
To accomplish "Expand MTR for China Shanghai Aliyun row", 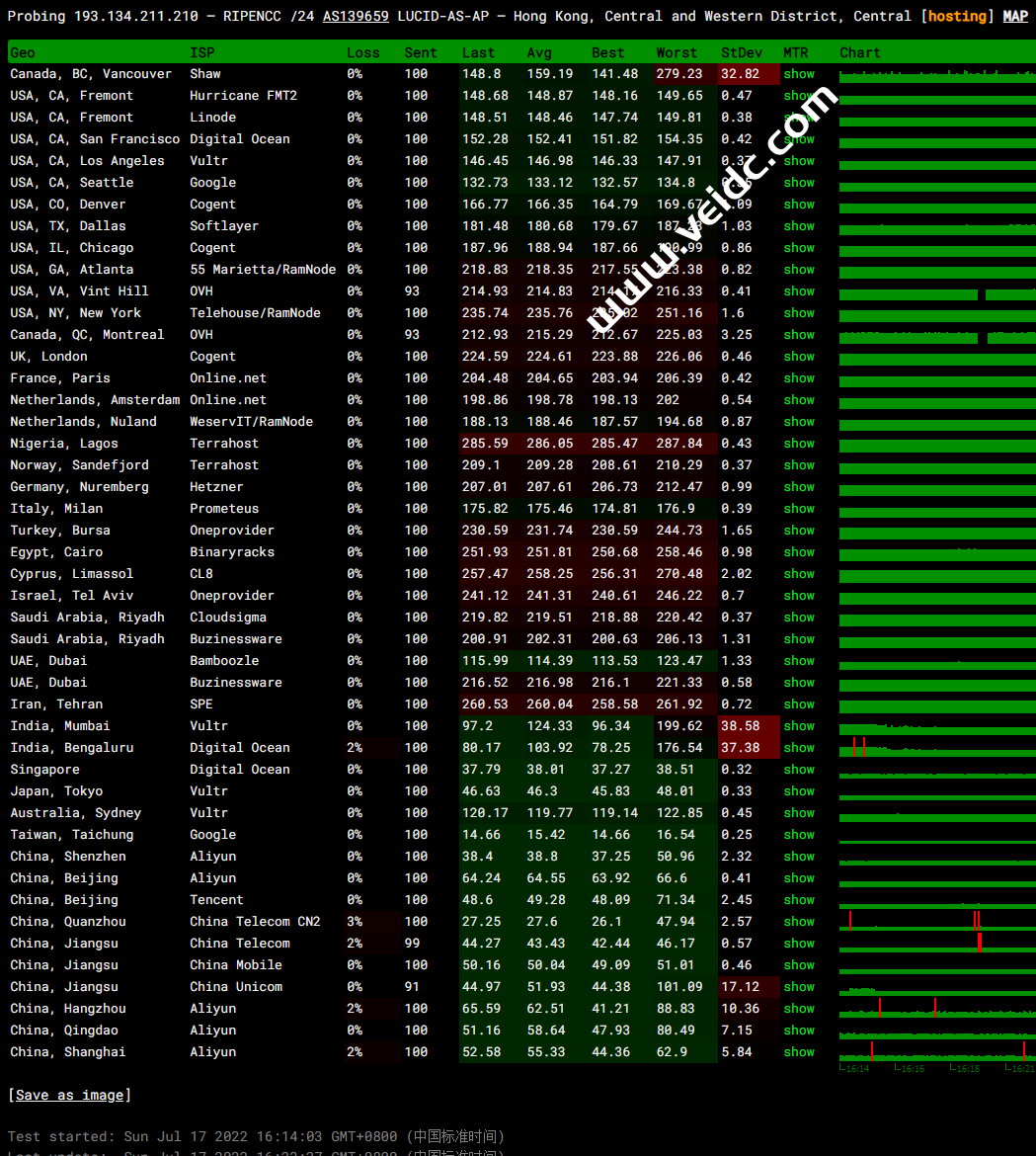I will point(799,1052).
